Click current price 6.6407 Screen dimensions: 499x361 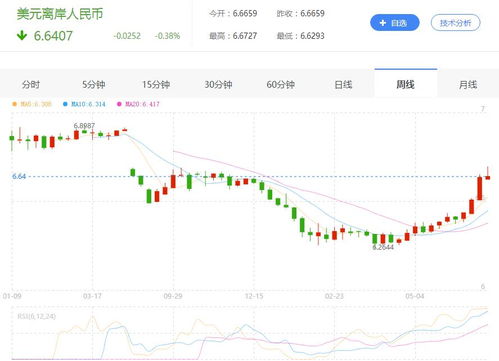[x=53, y=36]
